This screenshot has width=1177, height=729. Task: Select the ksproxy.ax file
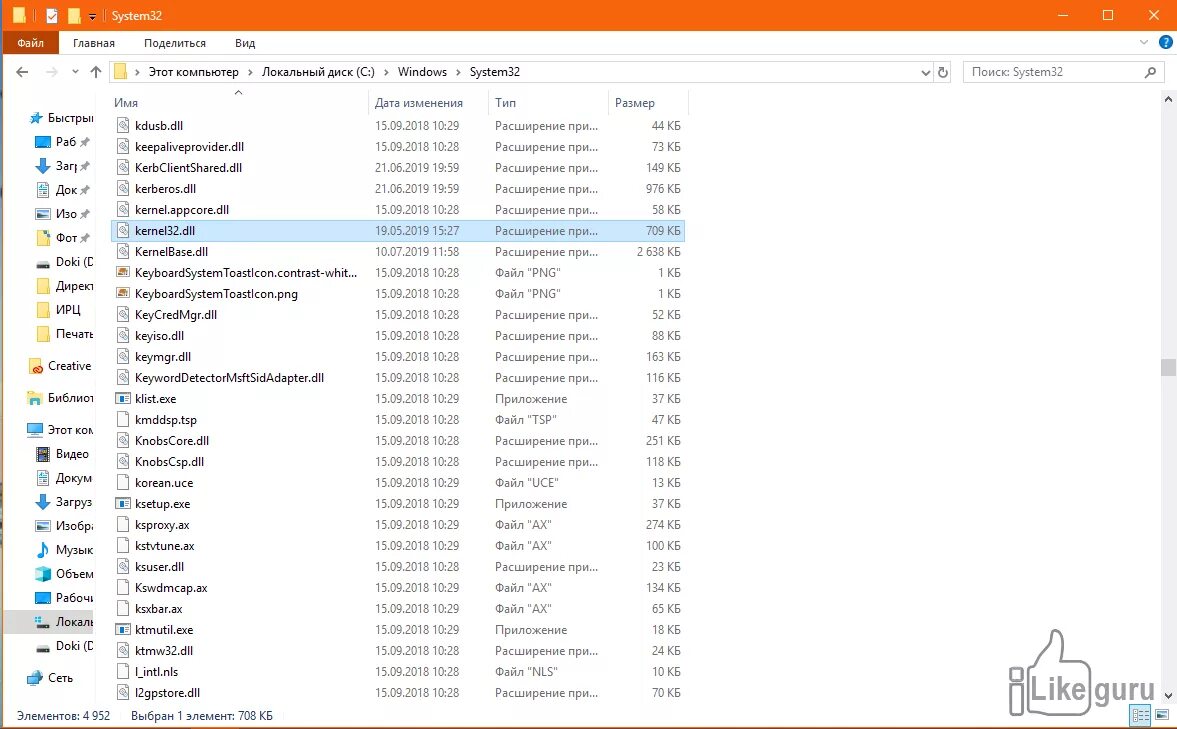coord(398,525)
